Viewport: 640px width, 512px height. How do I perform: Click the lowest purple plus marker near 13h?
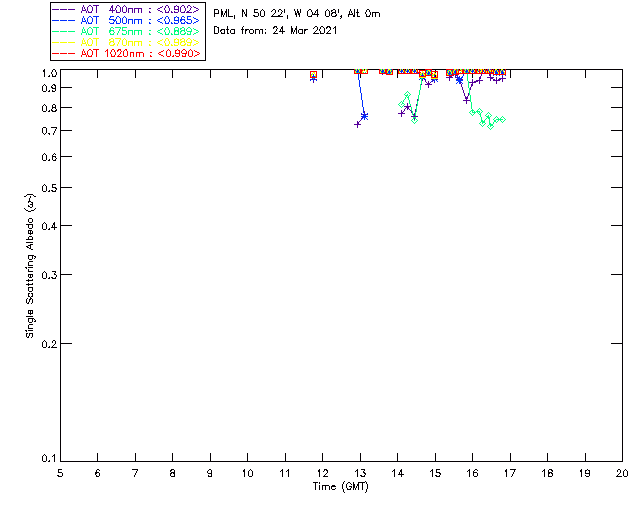358,124
